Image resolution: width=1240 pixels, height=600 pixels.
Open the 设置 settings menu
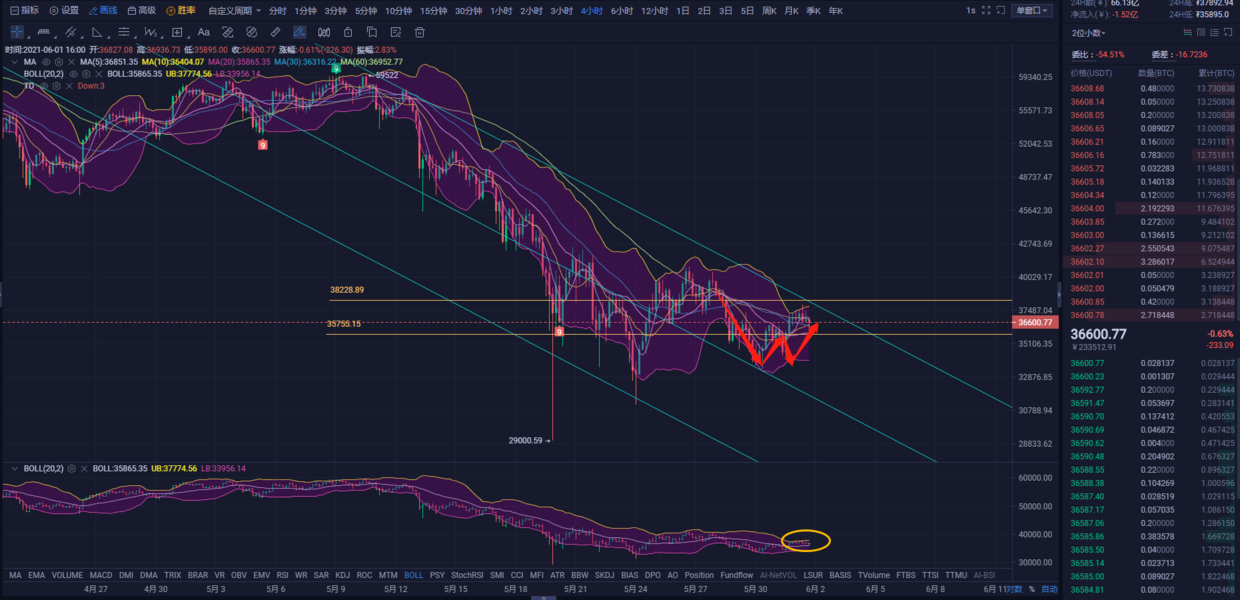pos(63,10)
